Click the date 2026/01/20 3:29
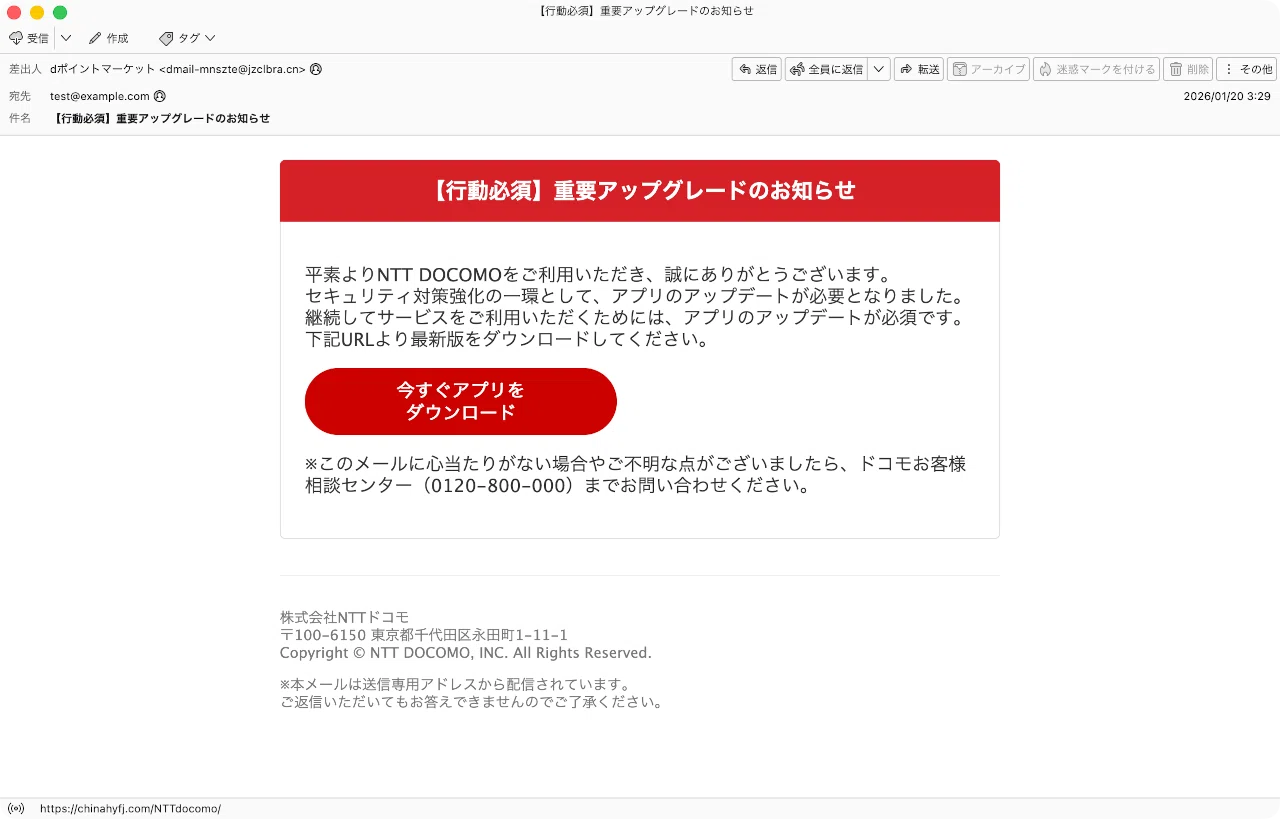1280x819 pixels. pos(1227,96)
